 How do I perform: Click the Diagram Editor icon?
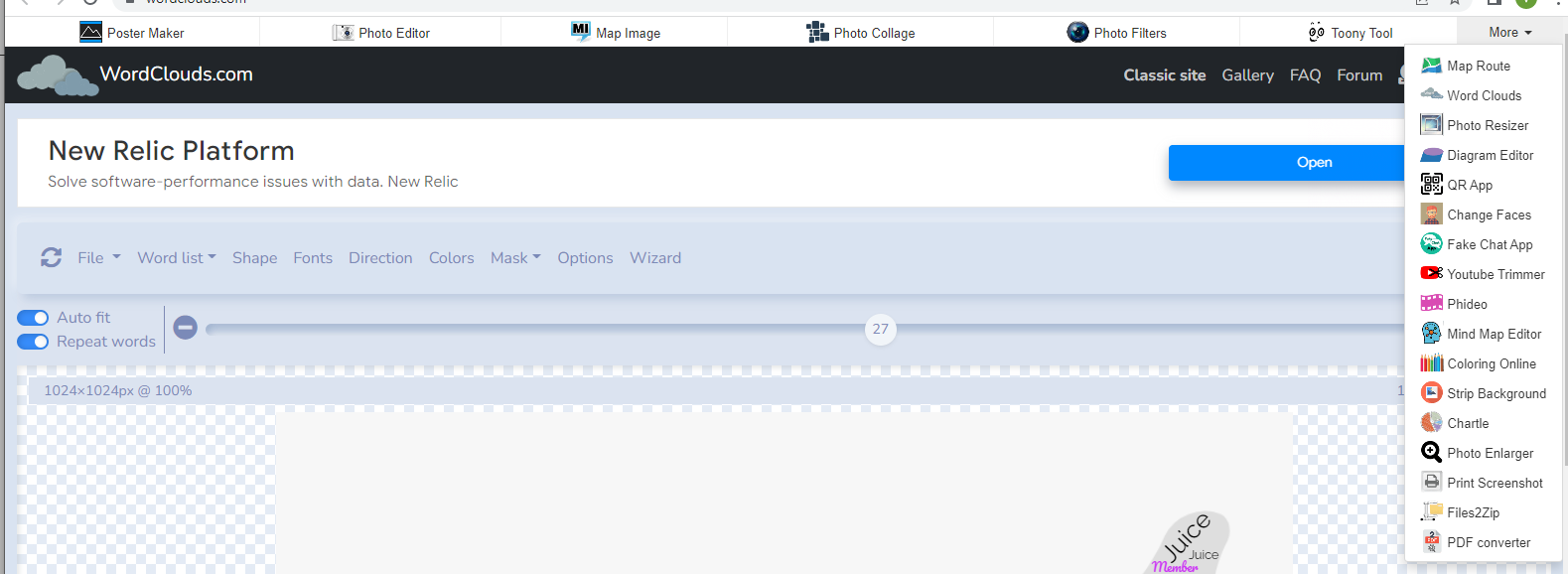tap(1431, 155)
